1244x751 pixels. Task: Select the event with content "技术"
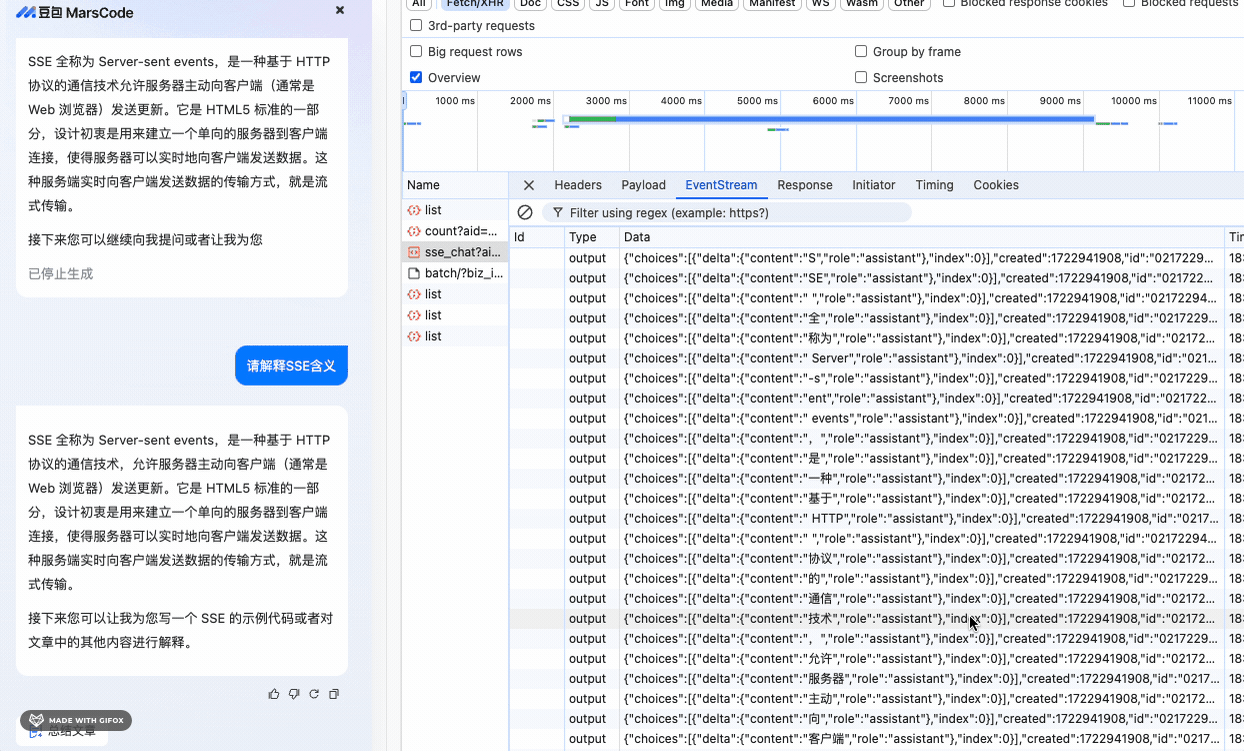pyautogui.click(x=876, y=618)
